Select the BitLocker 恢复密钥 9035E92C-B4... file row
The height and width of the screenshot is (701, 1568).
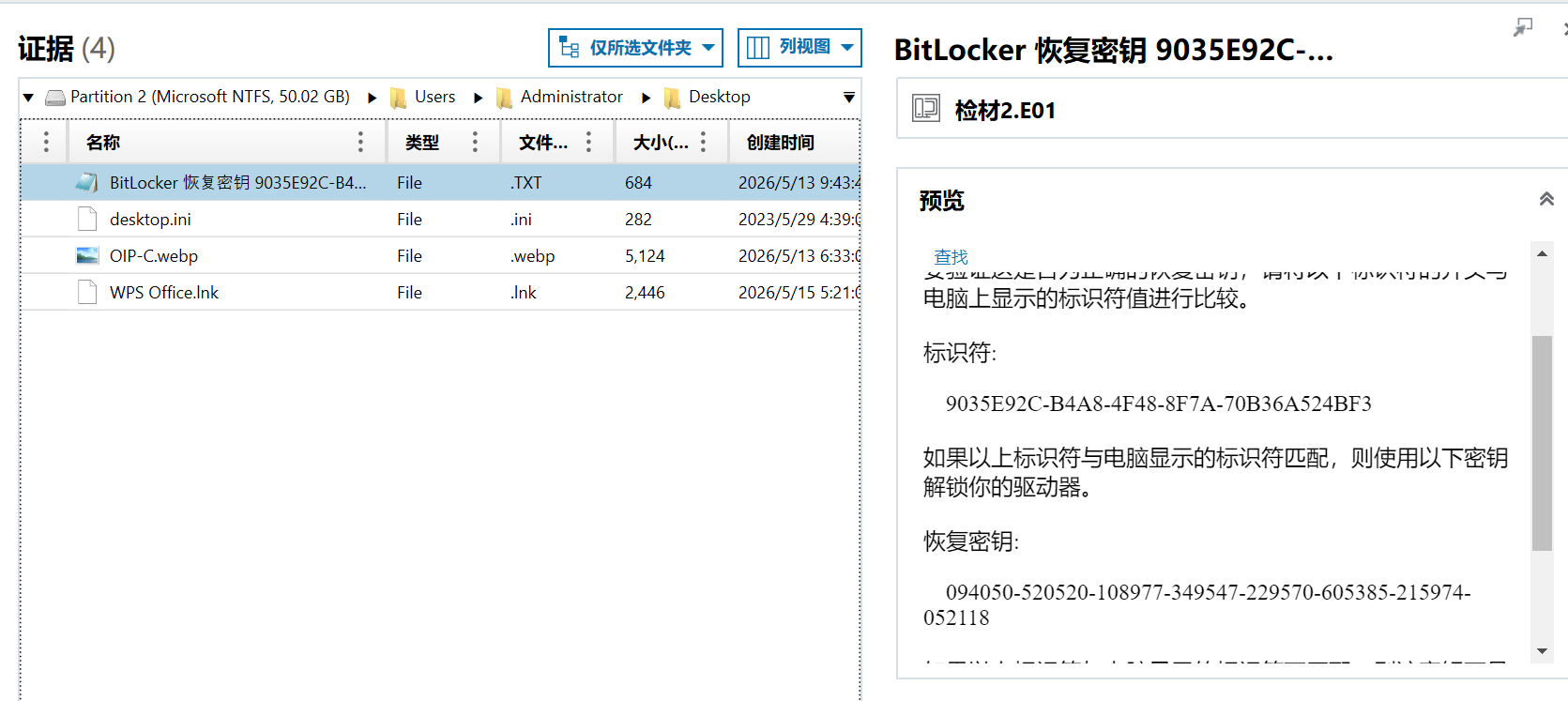pyautogui.click(x=440, y=182)
